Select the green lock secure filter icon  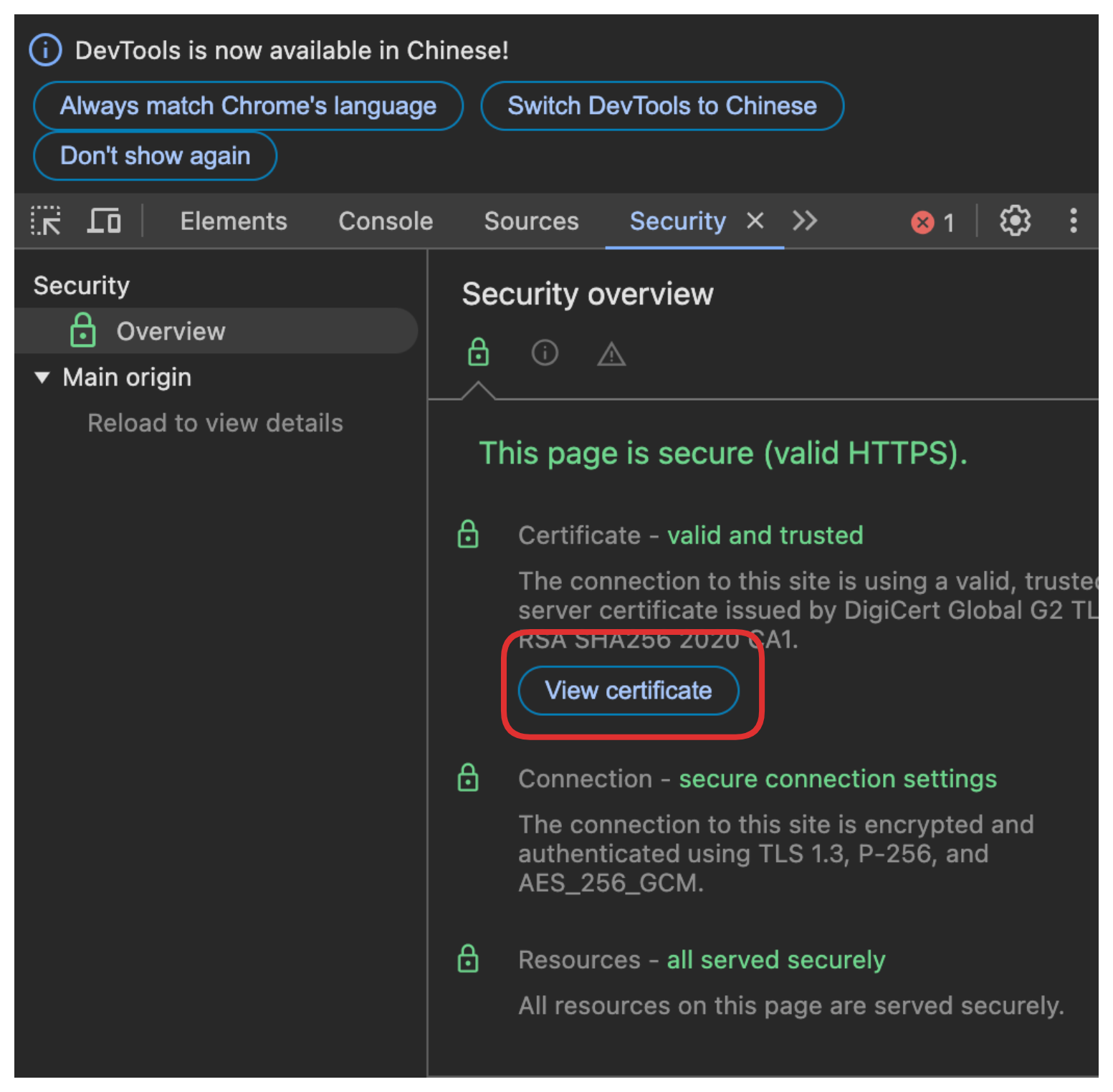478,353
